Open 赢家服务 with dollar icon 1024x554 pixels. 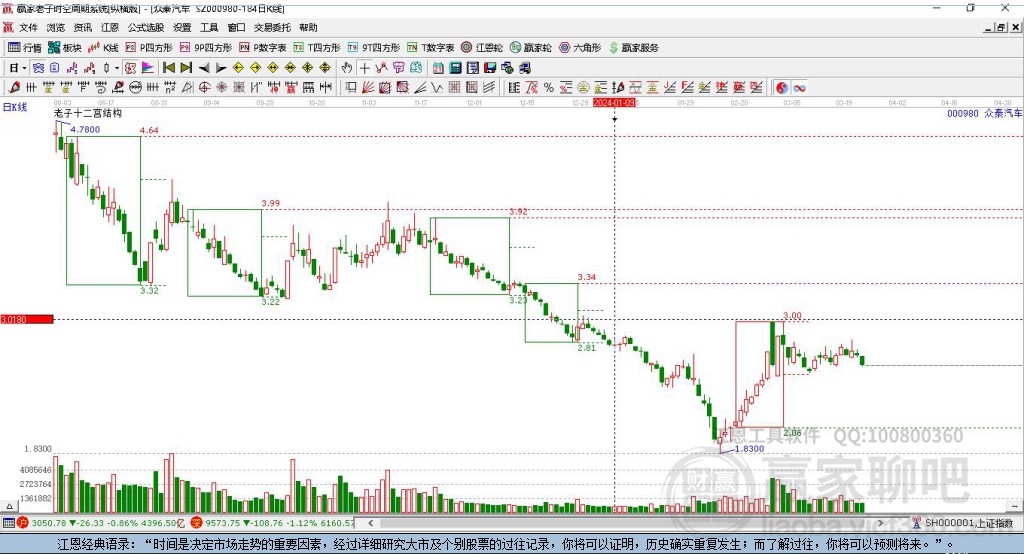tap(633, 48)
